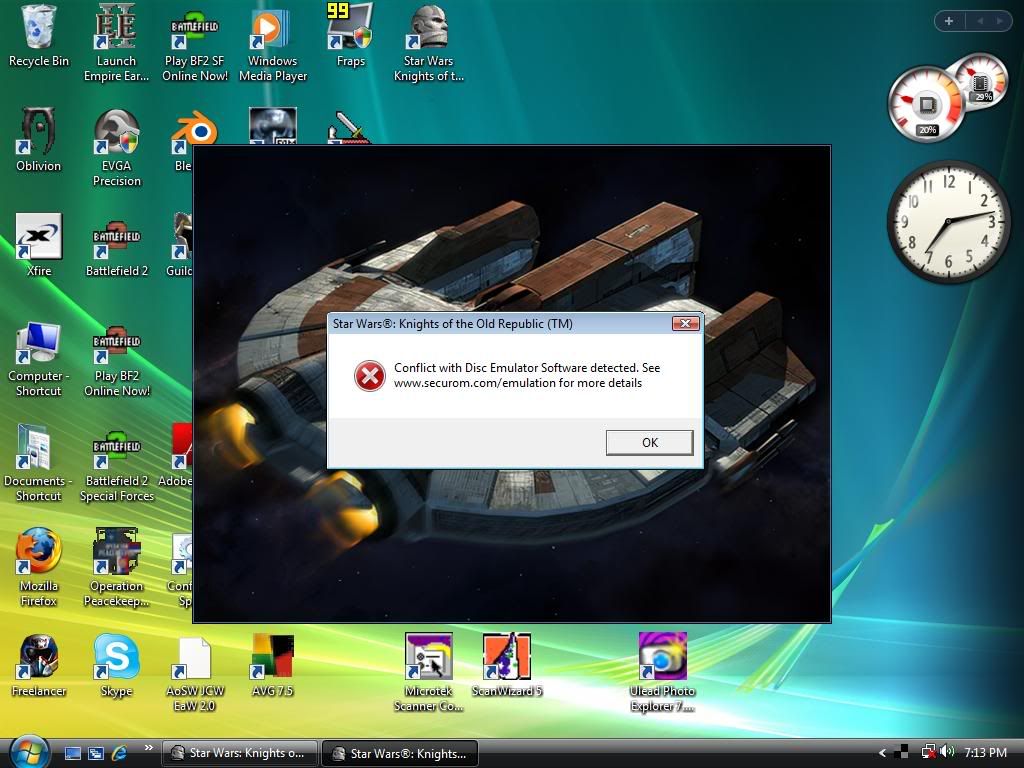Select the Microtek Scanner shortcut
The width and height of the screenshot is (1024, 768).
point(428,673)
